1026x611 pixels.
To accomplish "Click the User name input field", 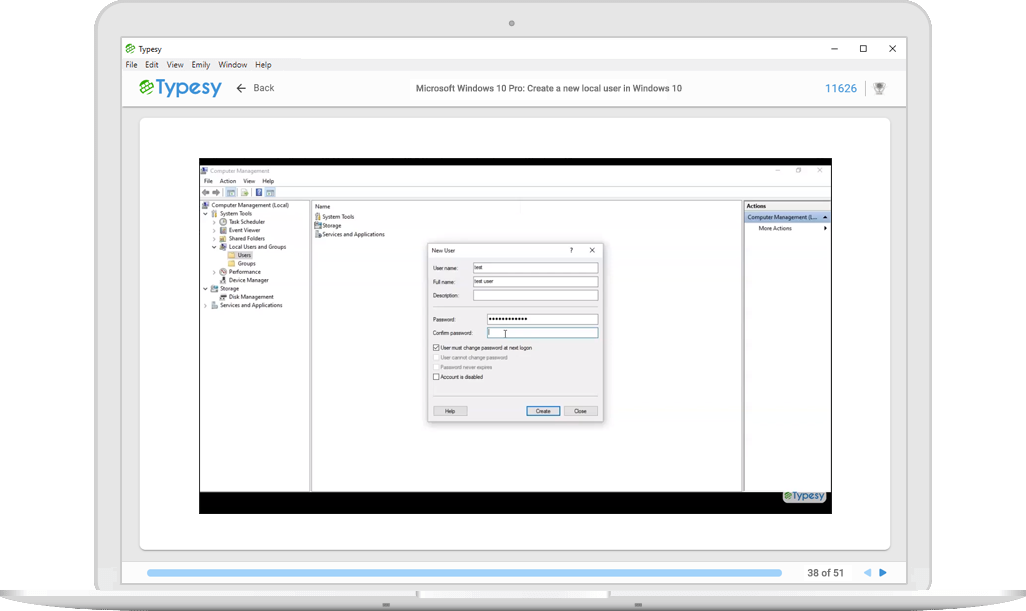I will [535, 268].
